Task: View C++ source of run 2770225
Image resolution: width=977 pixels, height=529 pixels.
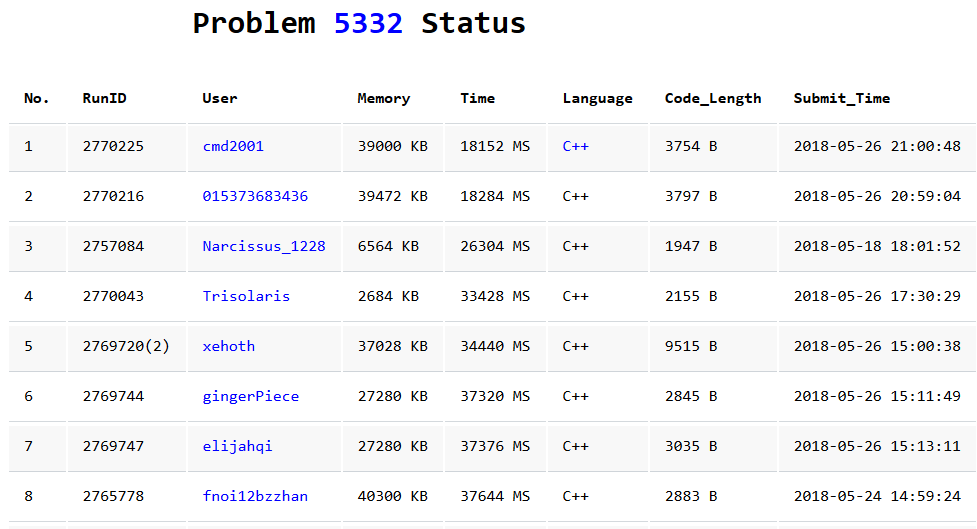Action: (575, 146)
